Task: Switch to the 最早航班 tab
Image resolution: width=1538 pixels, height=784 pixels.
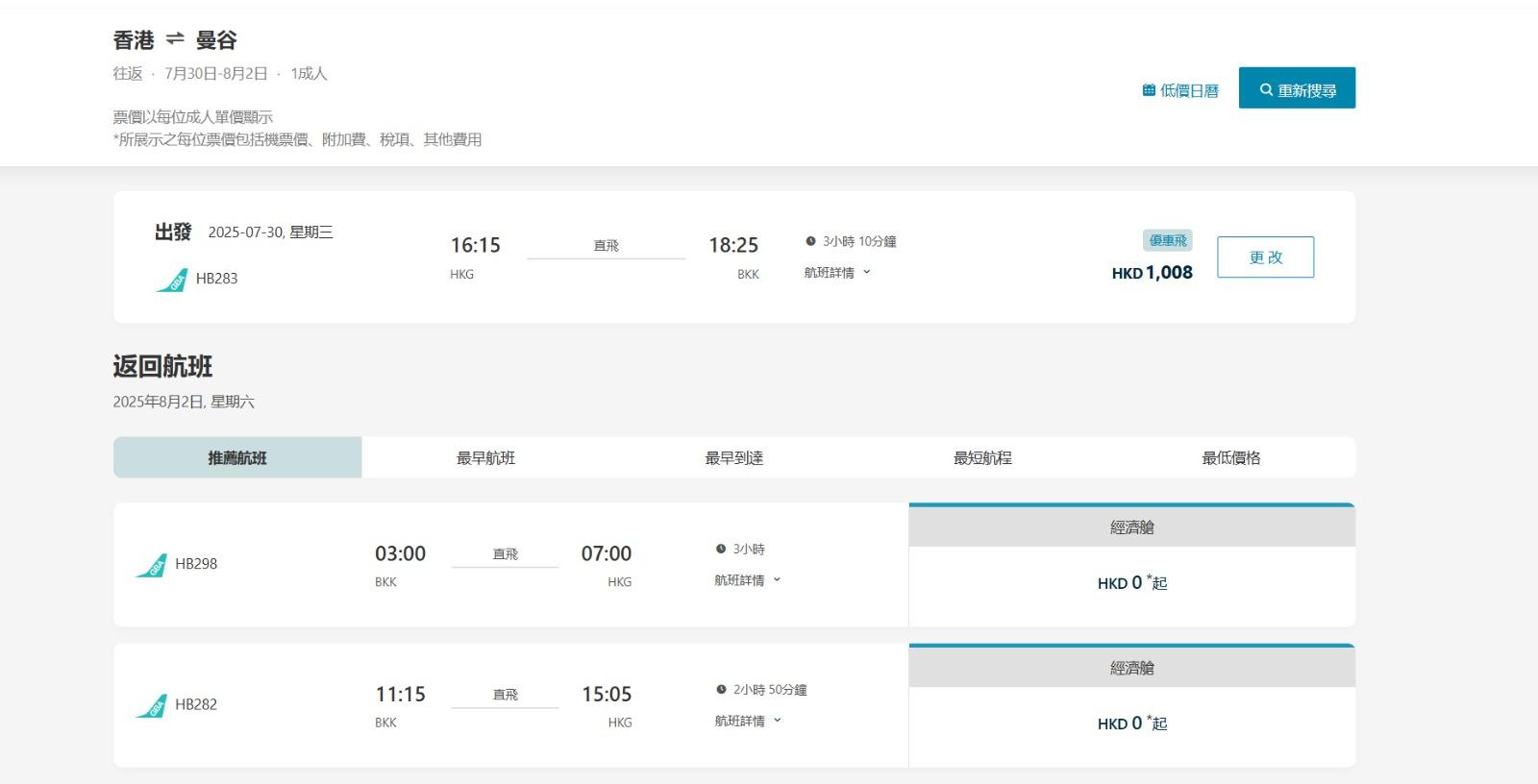Action: click(x=485, y=458)
